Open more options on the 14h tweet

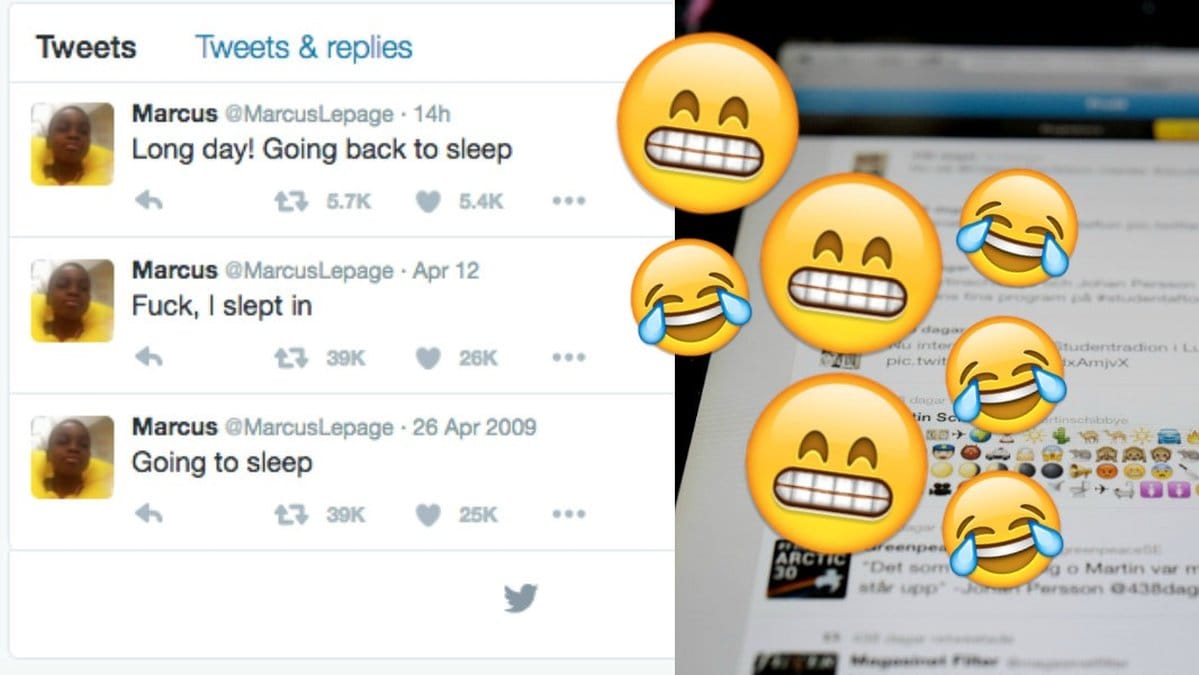(x=569, y=201)
